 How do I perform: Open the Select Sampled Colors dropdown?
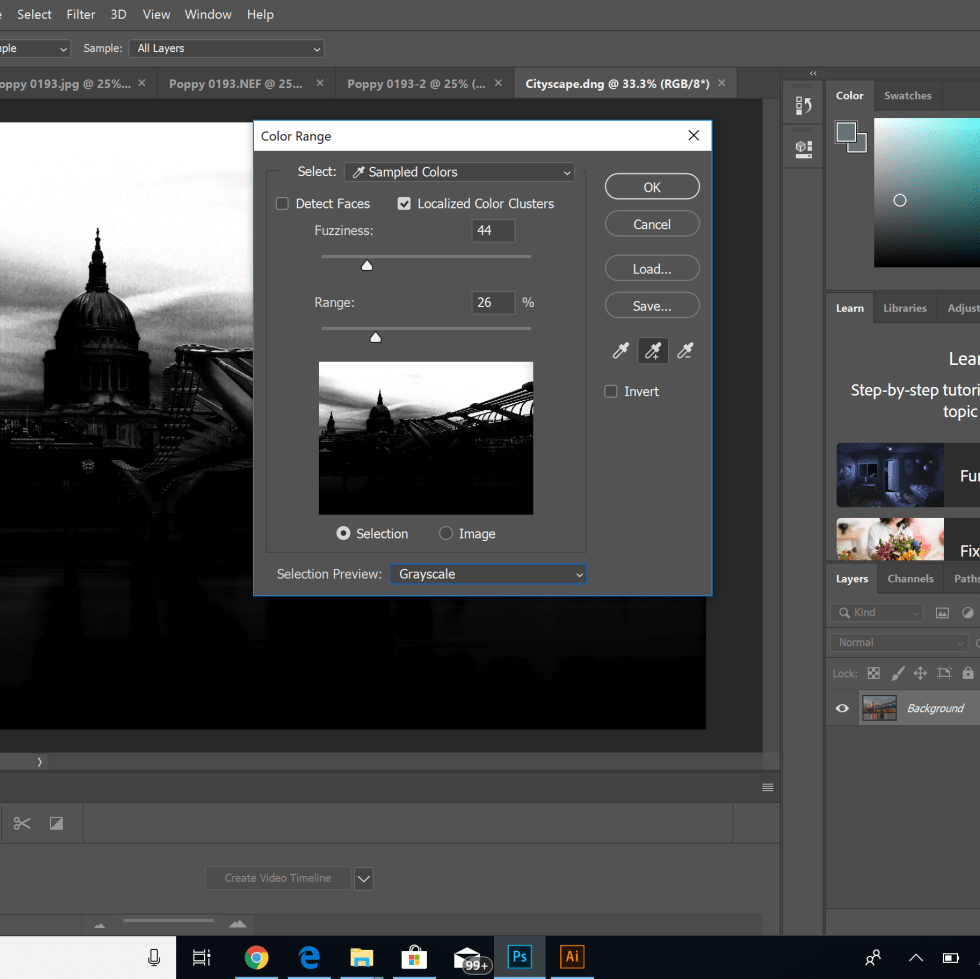(x=460, y=172)
